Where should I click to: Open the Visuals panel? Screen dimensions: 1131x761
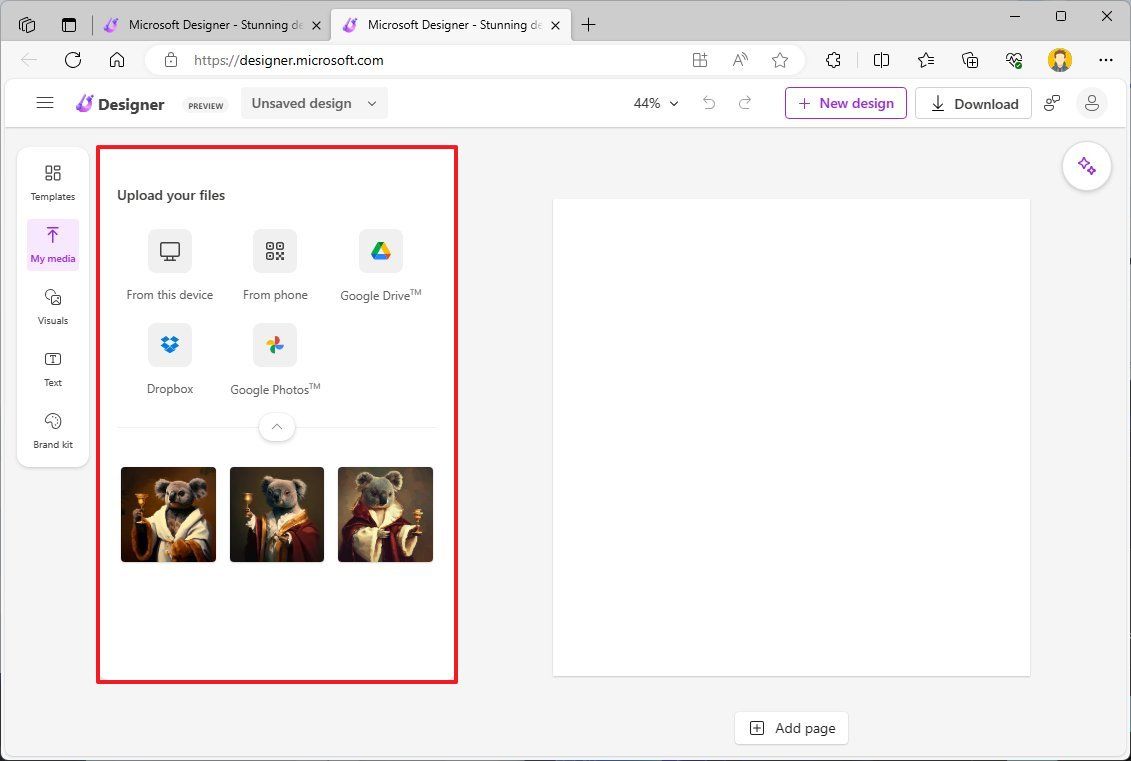pyautogui.click(x=52, y=306)
